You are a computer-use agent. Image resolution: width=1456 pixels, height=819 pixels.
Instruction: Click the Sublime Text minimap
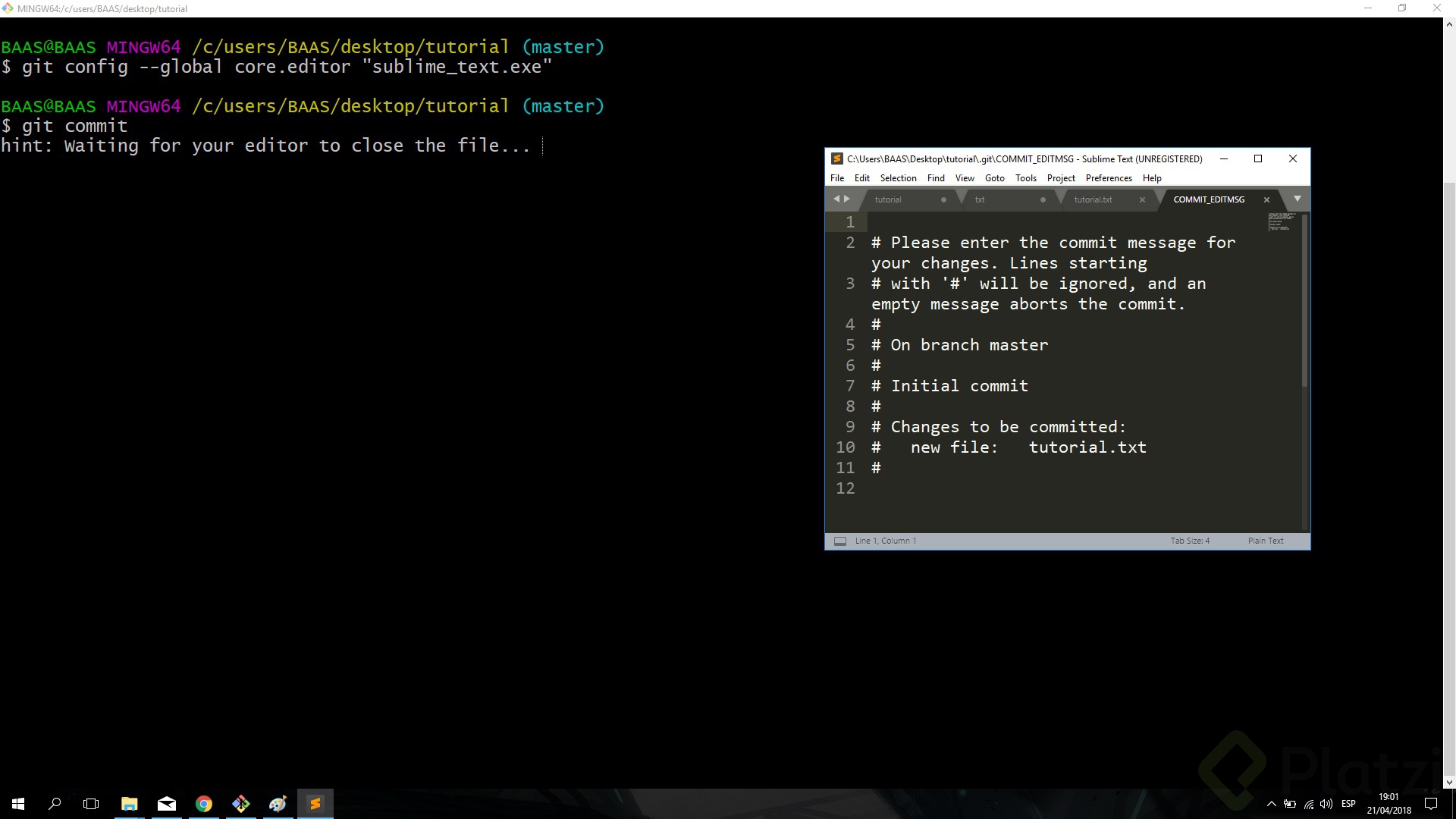[1282, 222]
